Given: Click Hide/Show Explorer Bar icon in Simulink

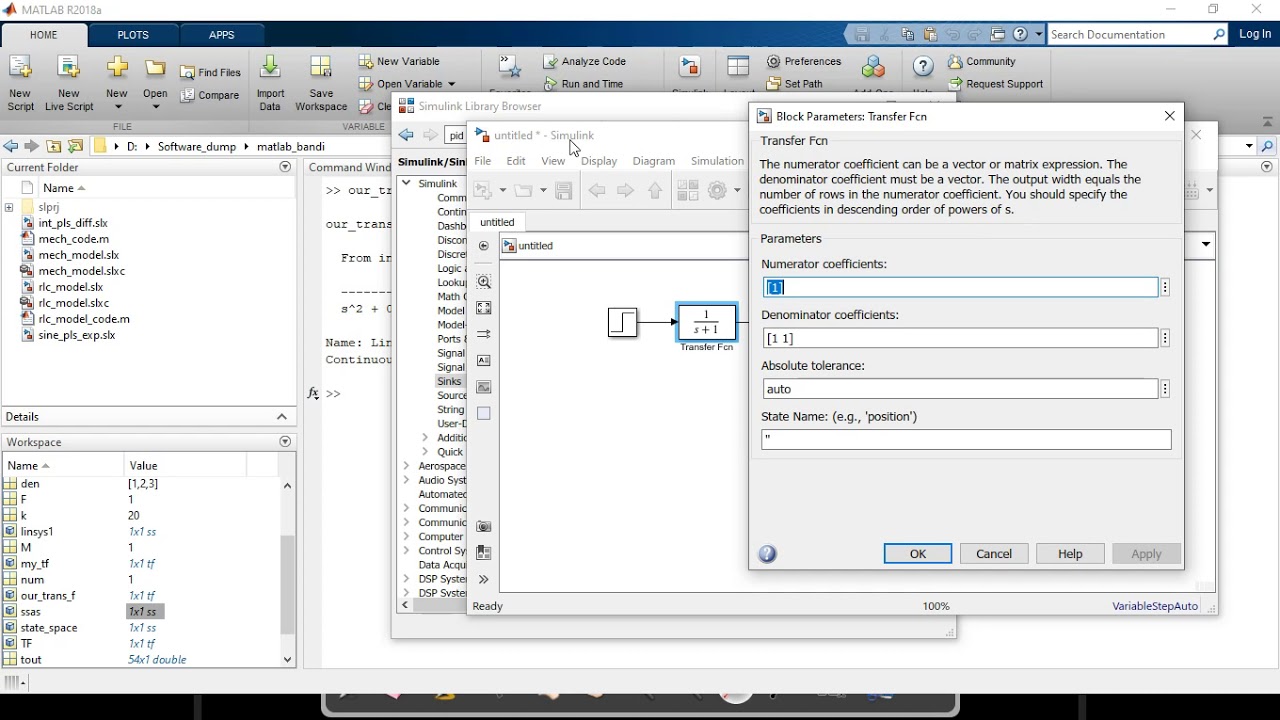Looking at the screenshot, I should [484, 246].
